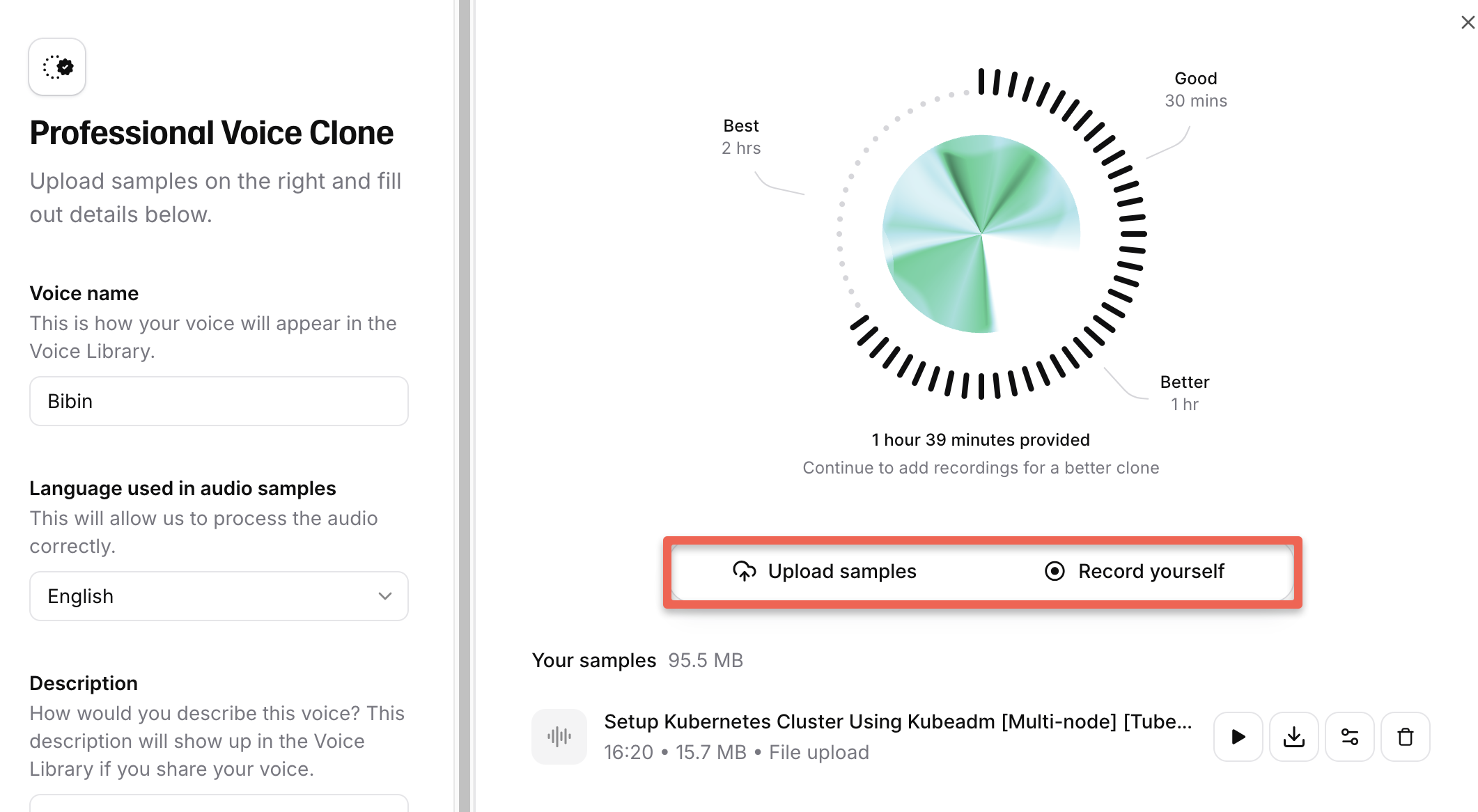Delete the Kubernetes sample with trash icon
The height and width of the screenshot is (812, 1478).
click(x=1405, y=737)
